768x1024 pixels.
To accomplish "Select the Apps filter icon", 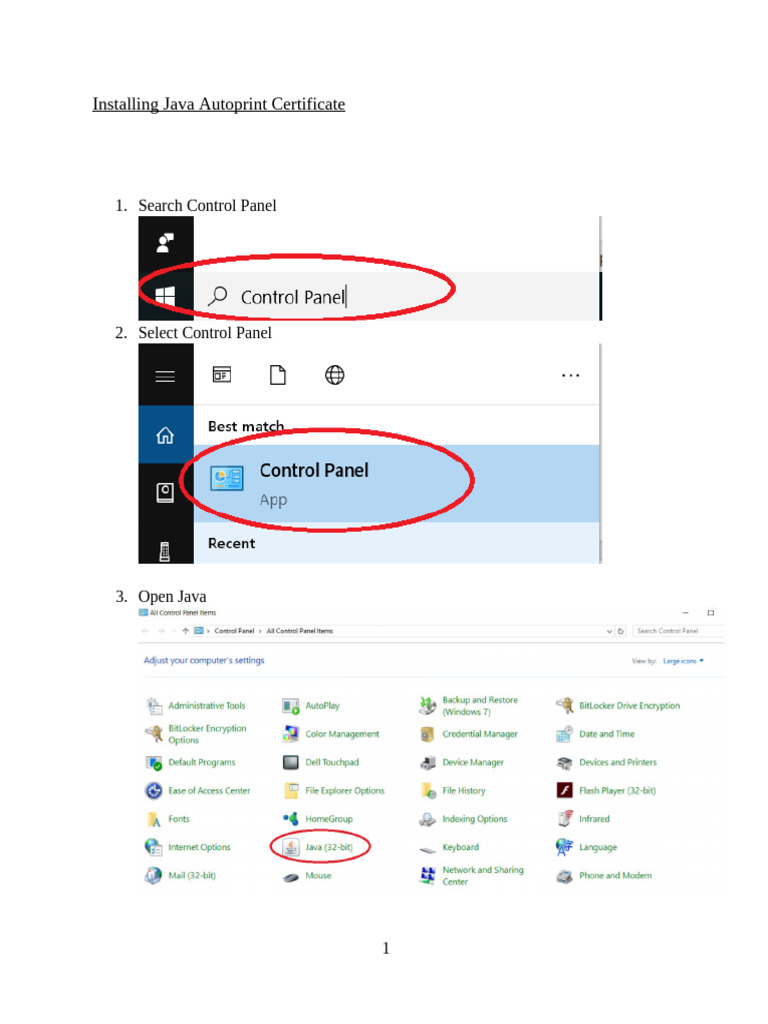I will pos(222,375).
